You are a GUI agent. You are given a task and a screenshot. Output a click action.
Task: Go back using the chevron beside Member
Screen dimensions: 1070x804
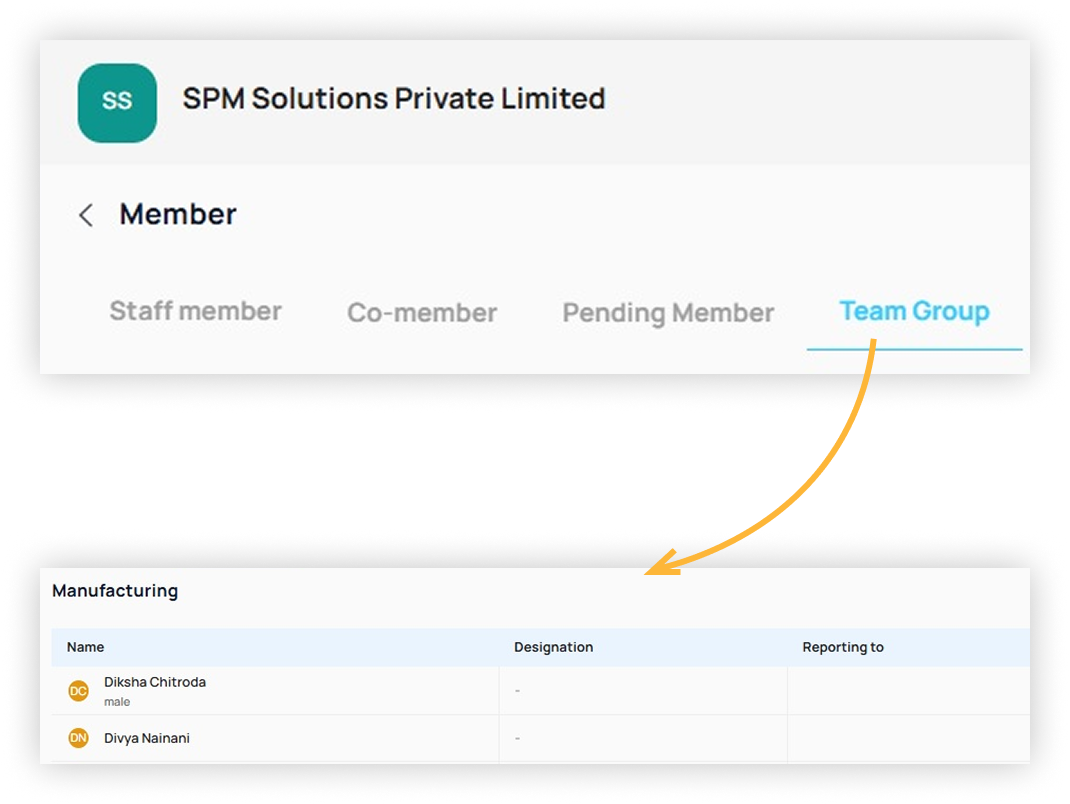pyautogui.click(x=86, y=215)
